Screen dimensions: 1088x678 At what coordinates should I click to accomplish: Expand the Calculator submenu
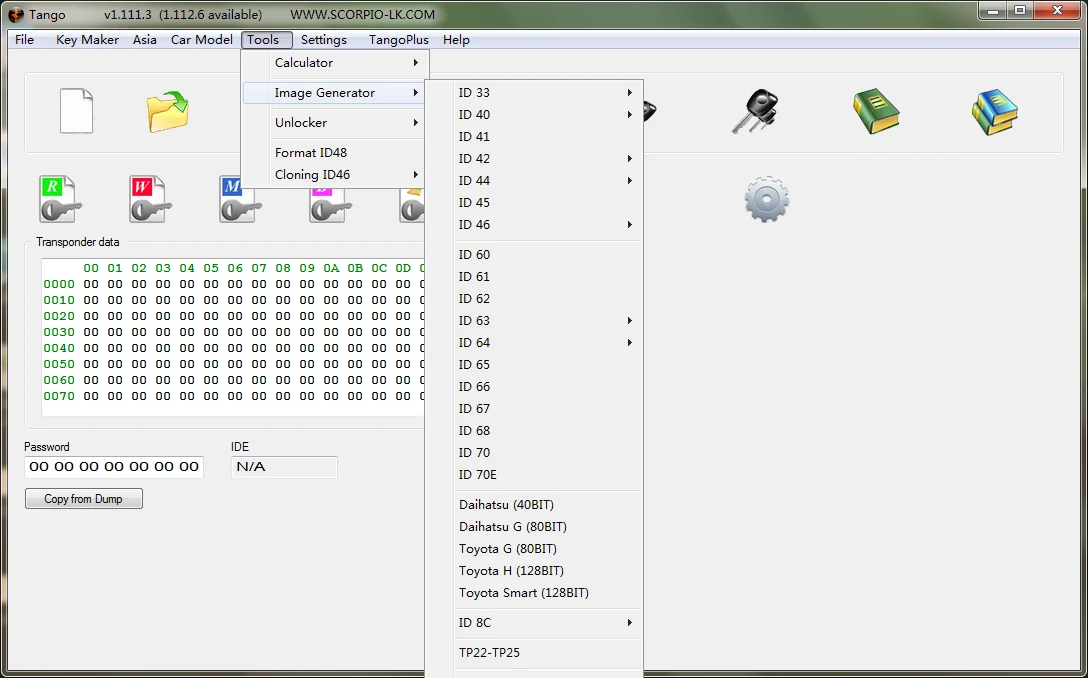tap(335, 62)
